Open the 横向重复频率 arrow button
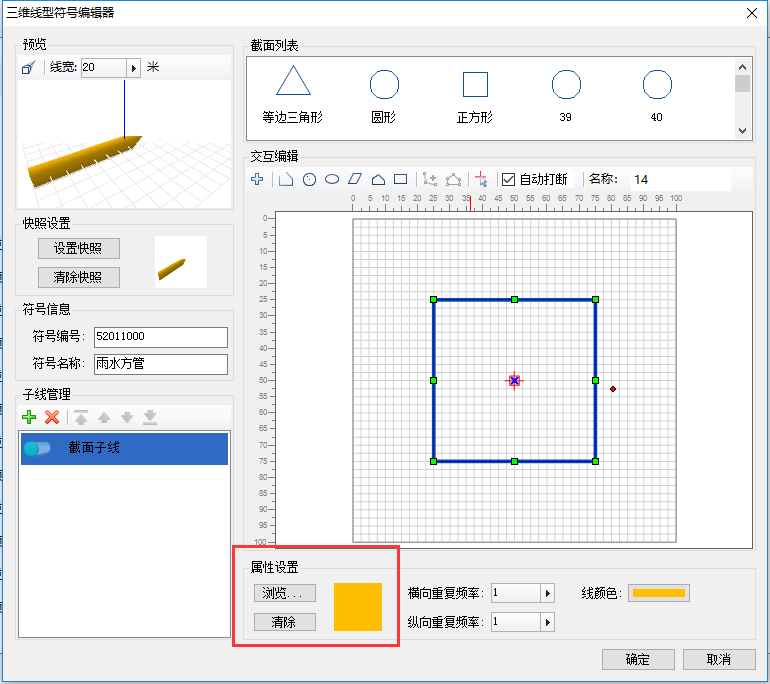This screenshot has width=770, height=684. pos(548,594)
